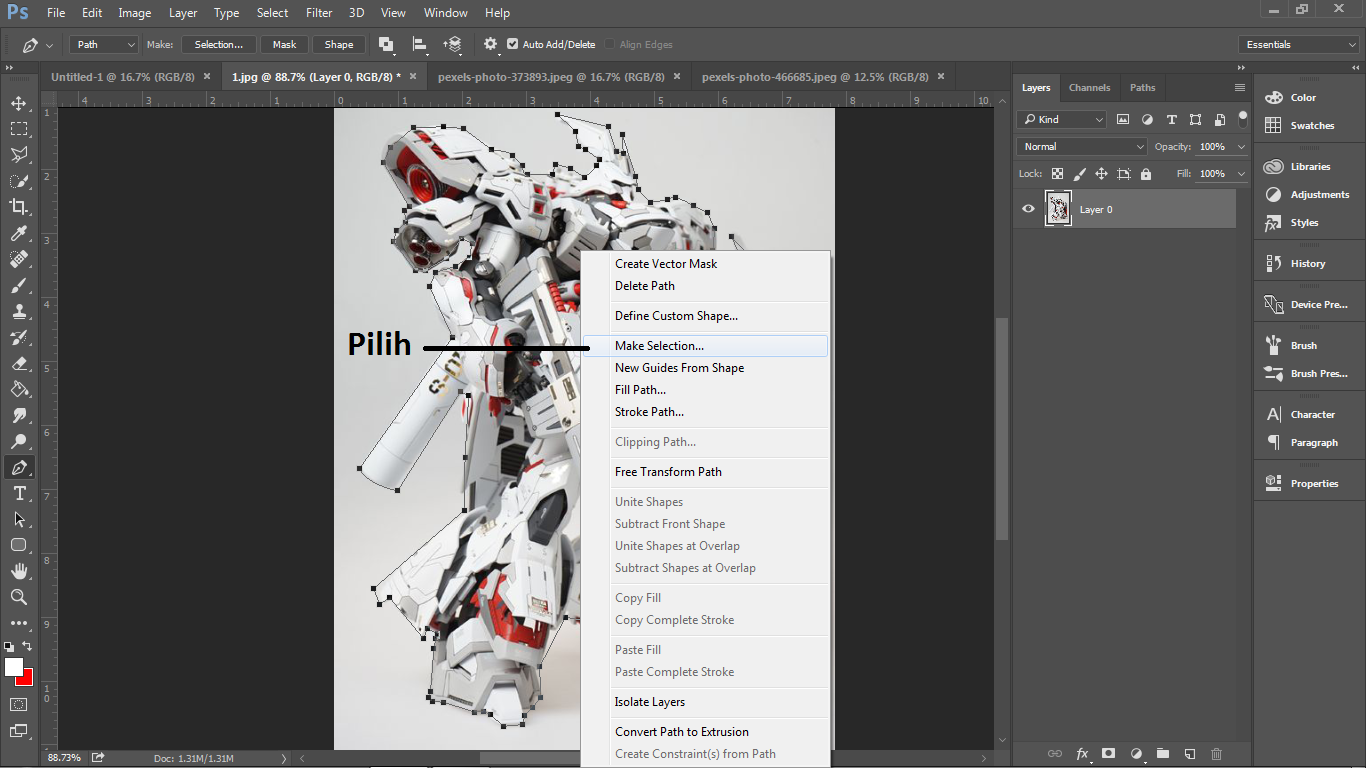This screenshot has height=768, width=1366.
Task: Switch to the Channels panel tab
Action: coord(1089,87)
